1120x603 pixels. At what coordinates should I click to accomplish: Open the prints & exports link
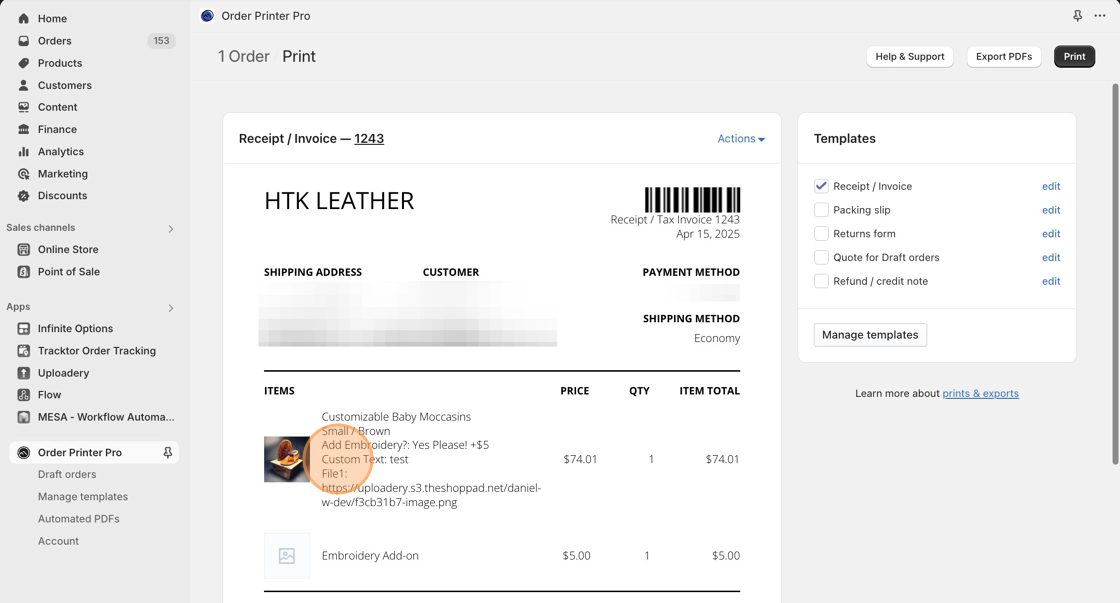point(980,394)
